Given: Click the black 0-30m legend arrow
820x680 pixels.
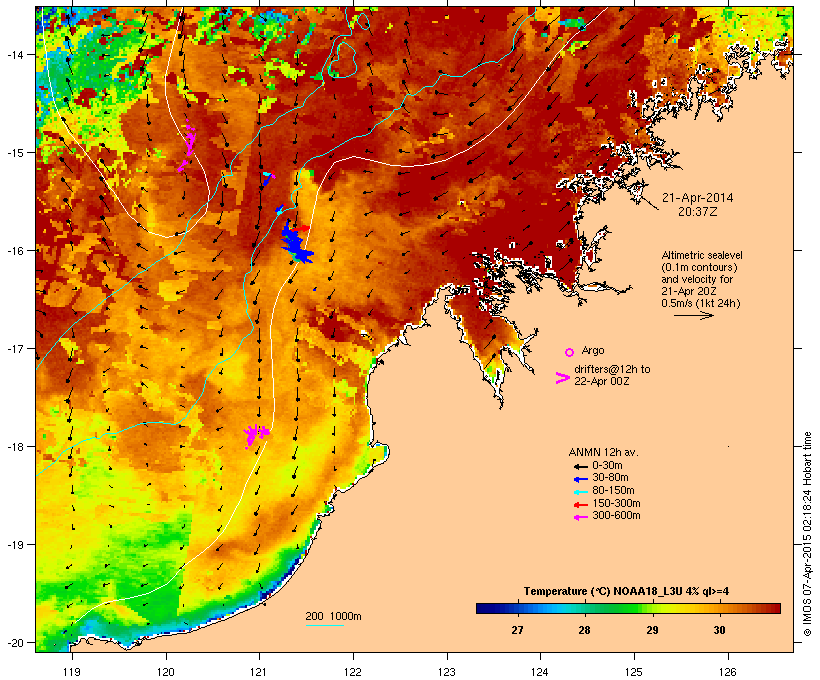Looking at the screenshot, I should pos(580,466).
